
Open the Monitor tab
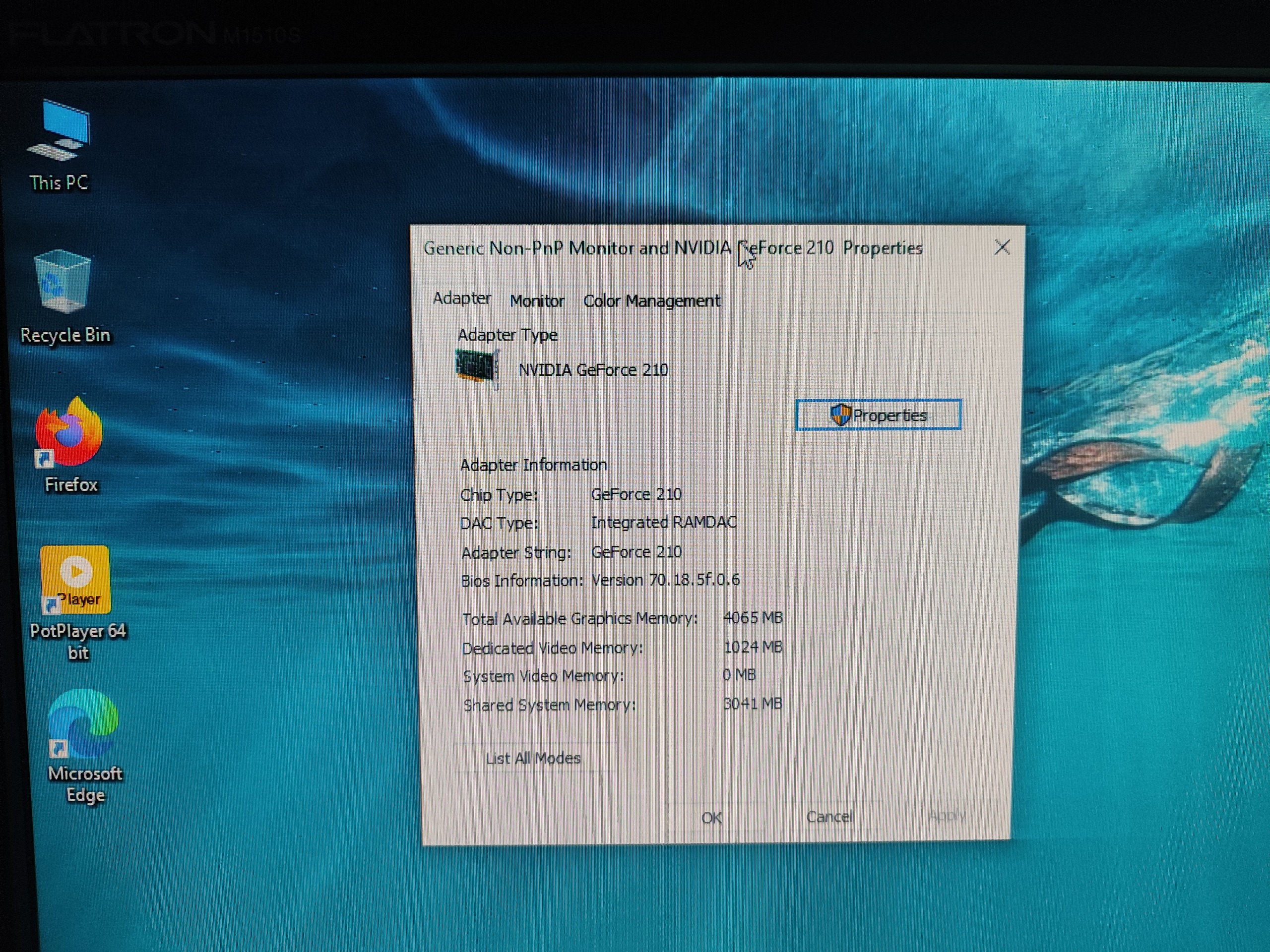pos(537,300)
